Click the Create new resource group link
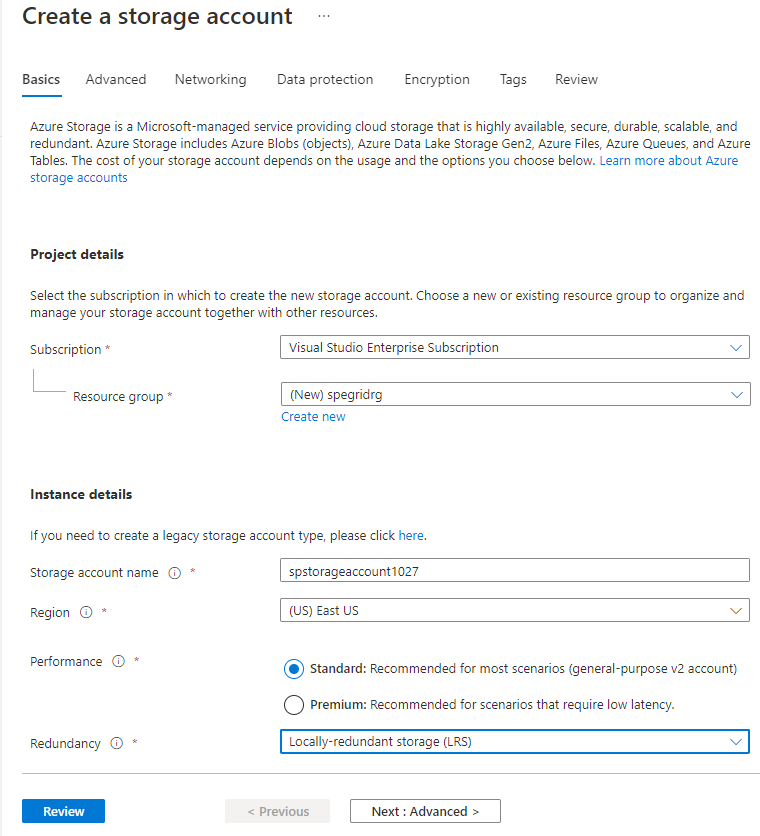This screenshot has width=760, height=836. click(313, 417)
